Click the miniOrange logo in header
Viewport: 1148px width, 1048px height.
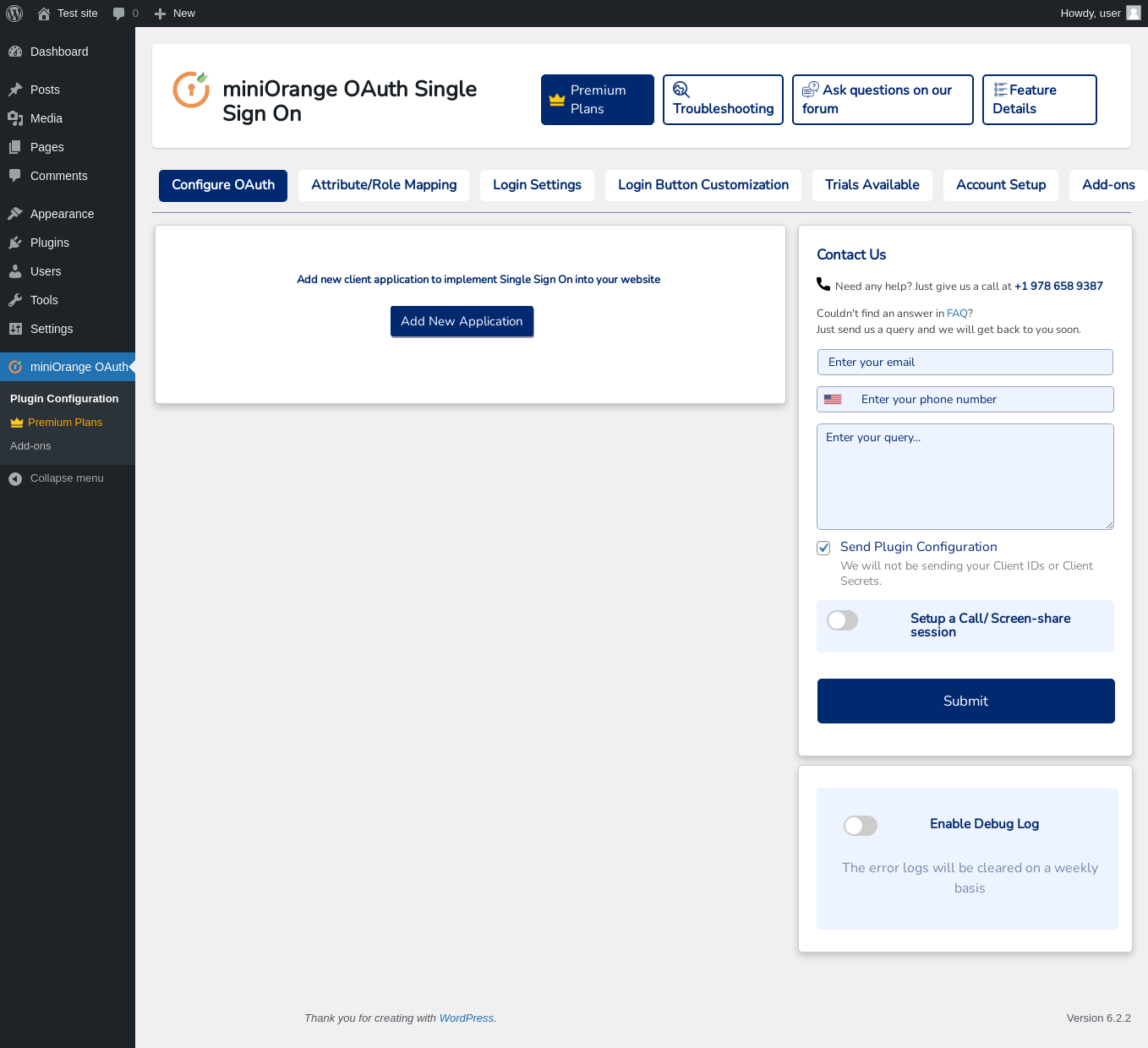(x=191, y=90)
